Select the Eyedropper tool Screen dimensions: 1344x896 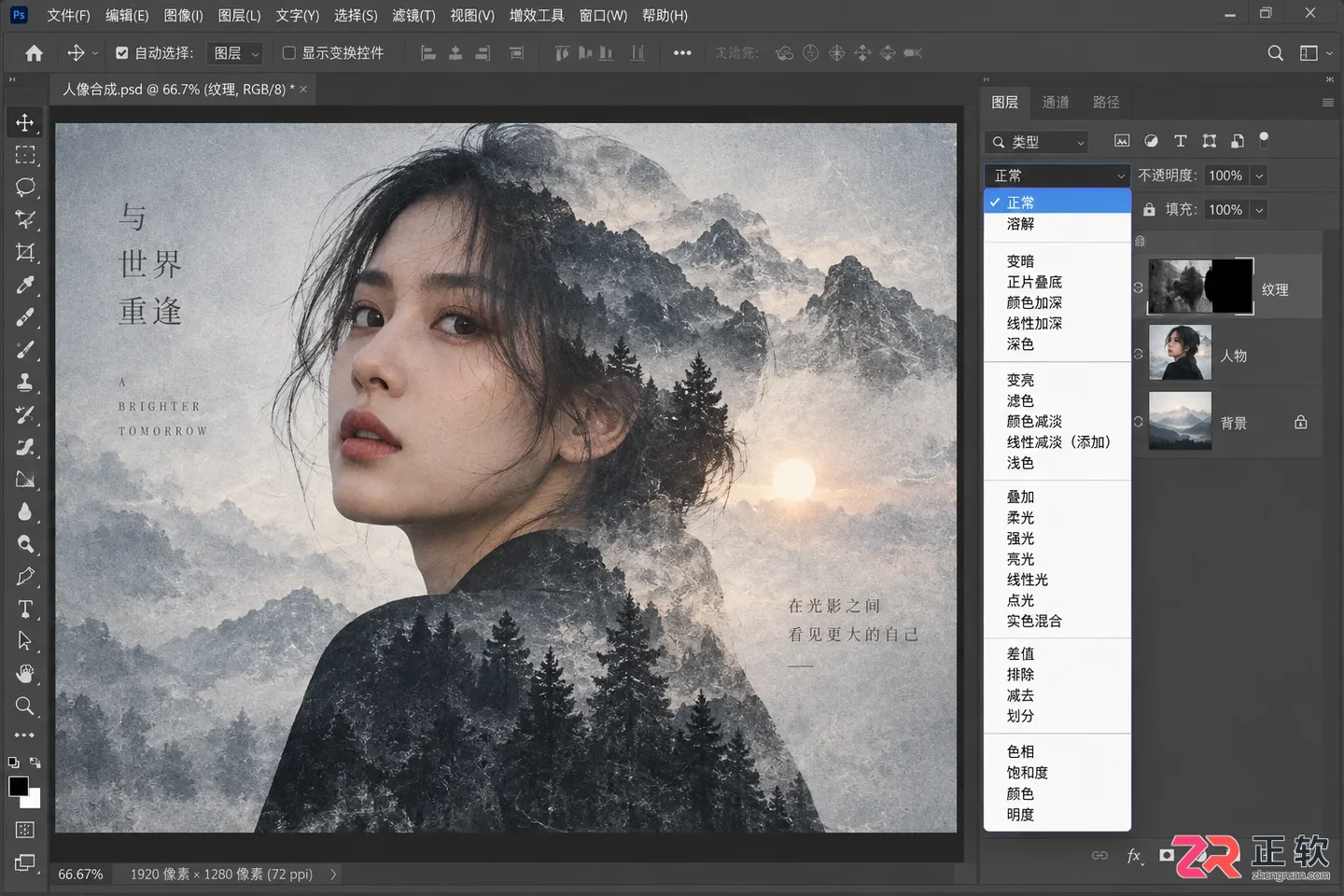[x=25, y=285]
